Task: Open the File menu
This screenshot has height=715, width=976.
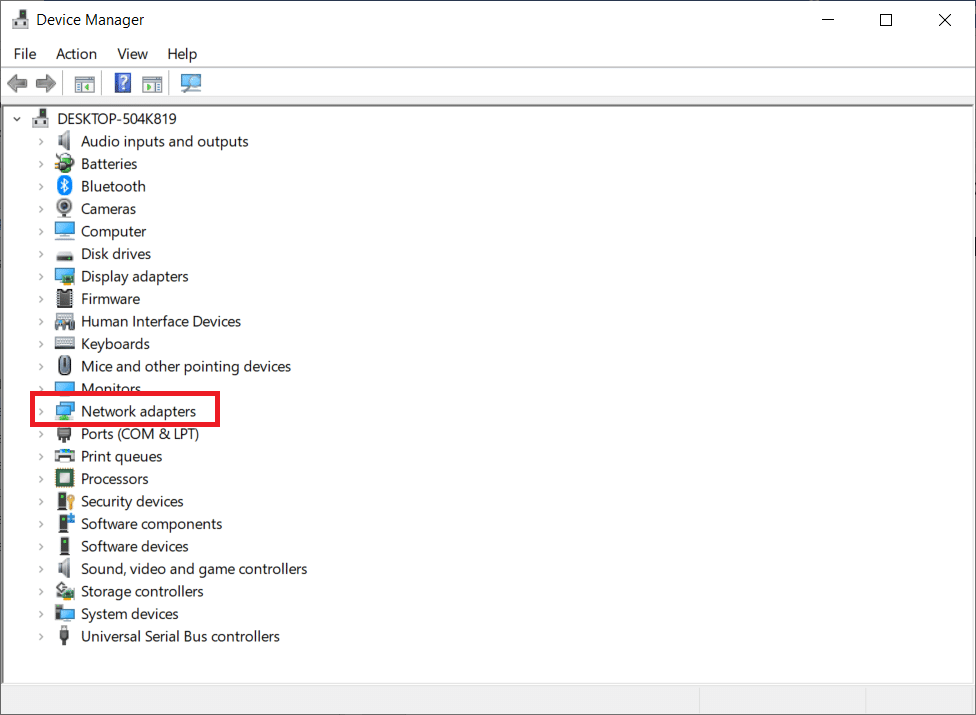Action: click(25, 54)
